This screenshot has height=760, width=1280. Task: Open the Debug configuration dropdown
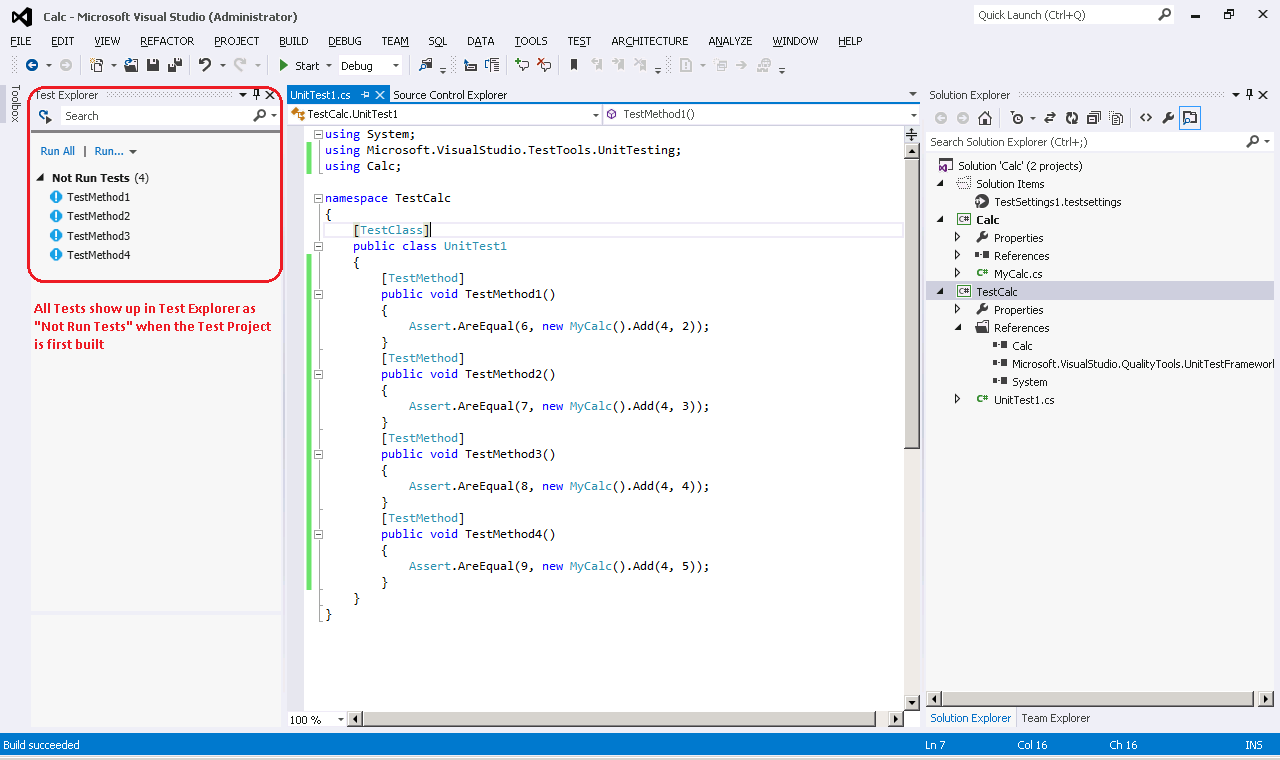[x=394, y=65]
